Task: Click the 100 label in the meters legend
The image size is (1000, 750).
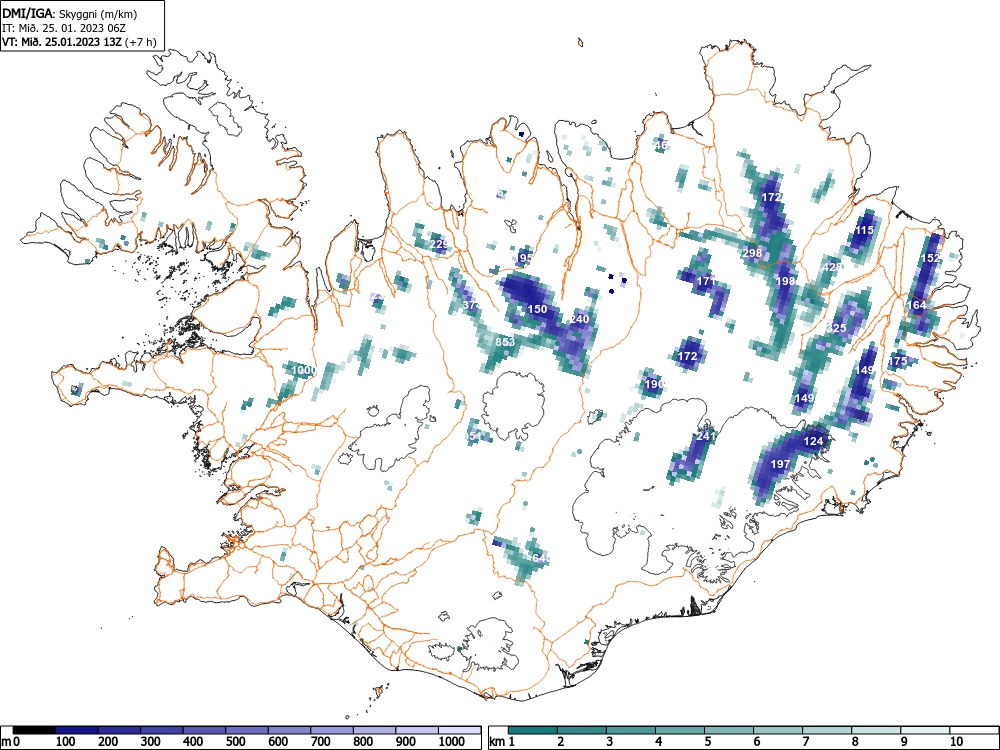Action: pos(66,741)
